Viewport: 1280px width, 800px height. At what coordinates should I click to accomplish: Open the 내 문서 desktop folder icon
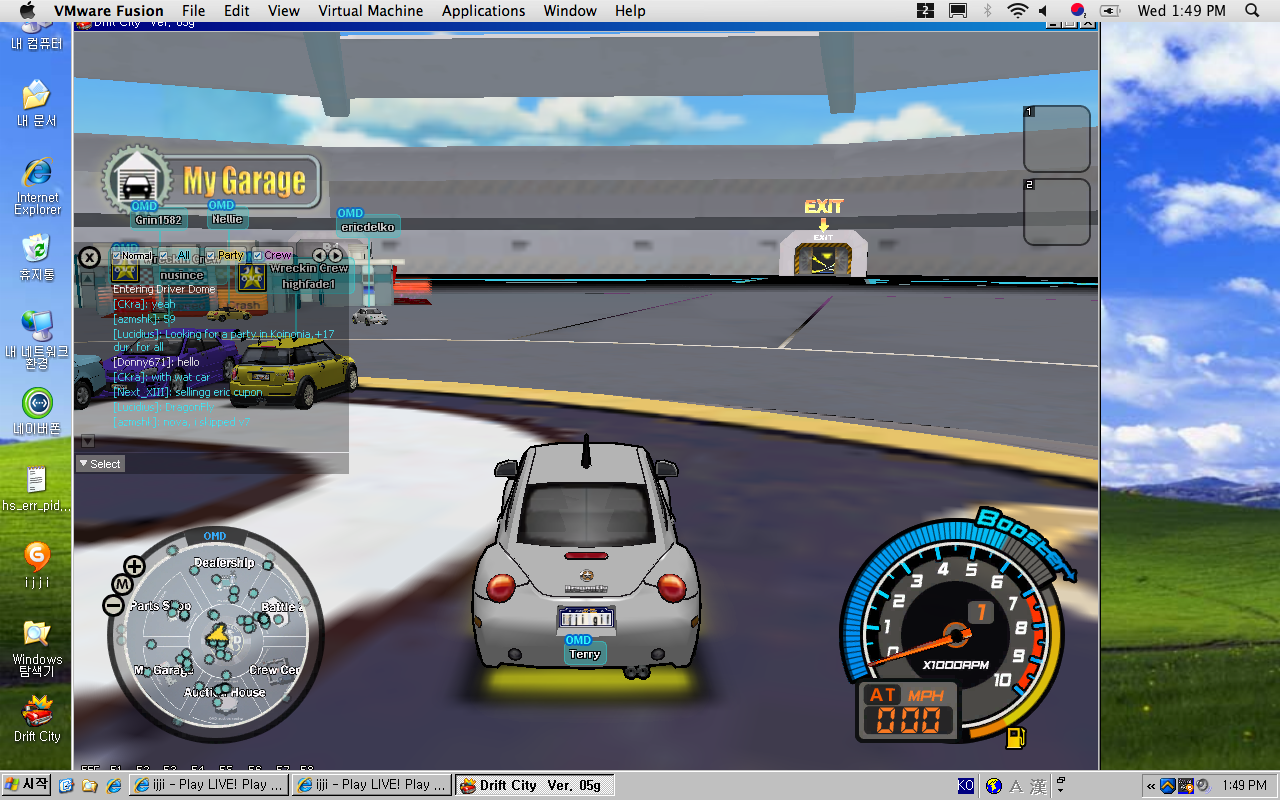click(37, 103)
